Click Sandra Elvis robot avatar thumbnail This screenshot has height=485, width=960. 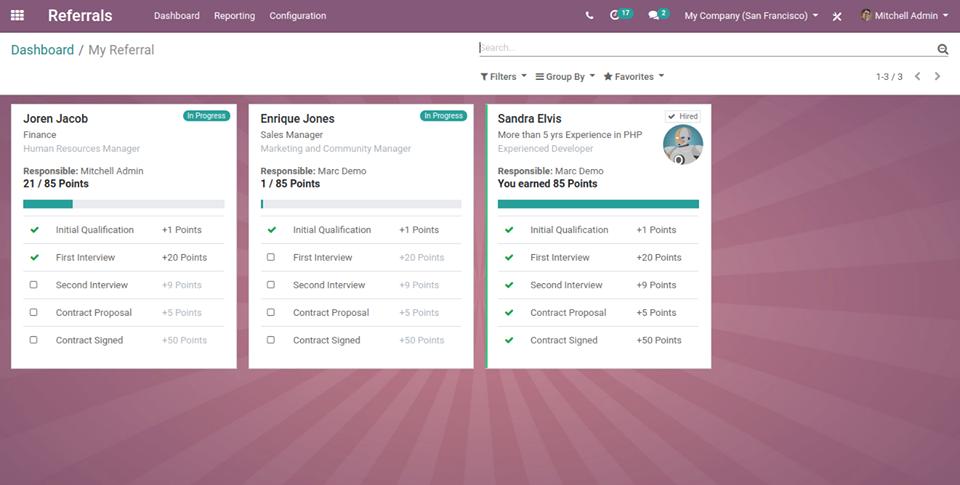(683, 145)
